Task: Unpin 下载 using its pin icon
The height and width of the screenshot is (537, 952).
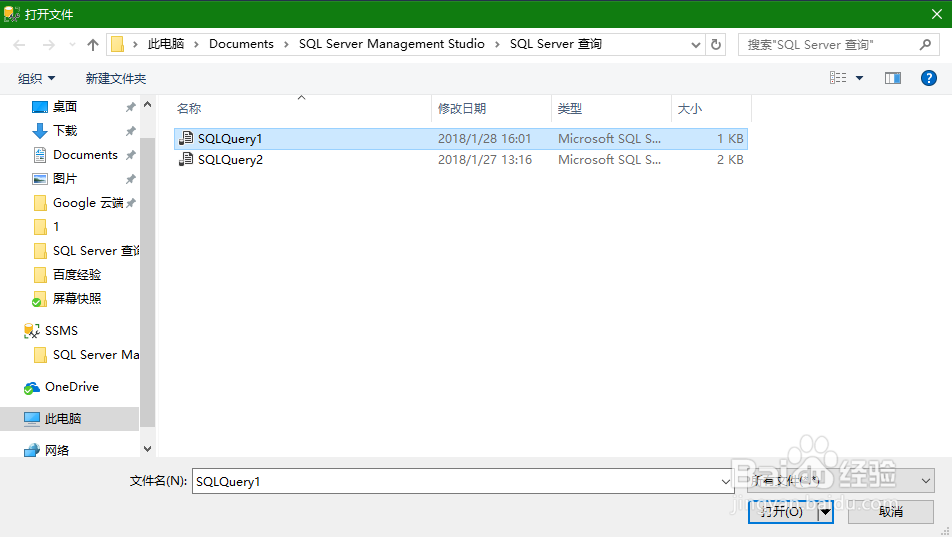Action: 130,131
